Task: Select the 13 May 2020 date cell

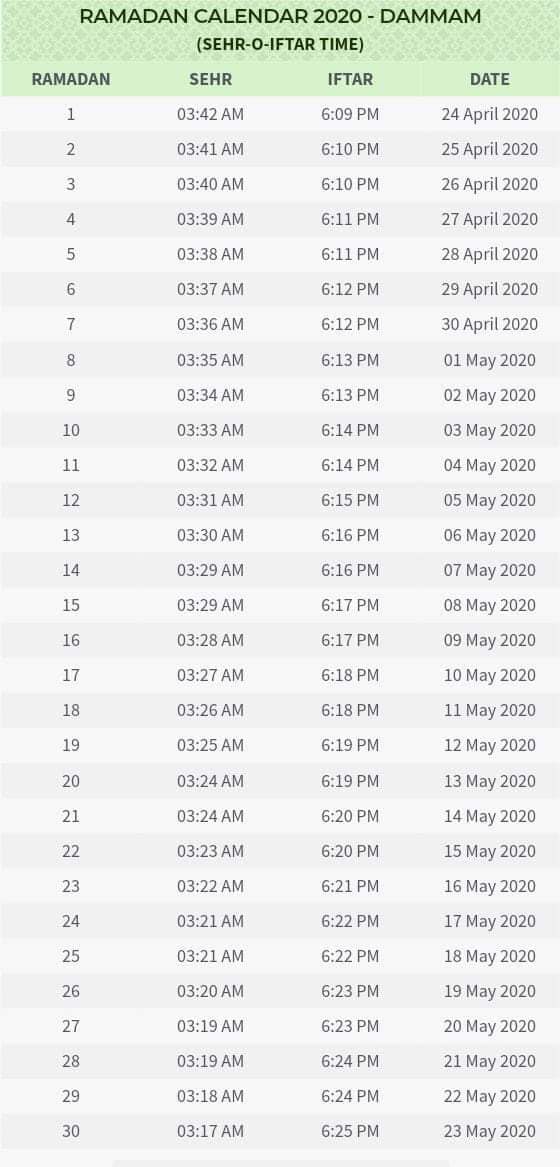Action: pyautogui.click(x=489, y=781)
